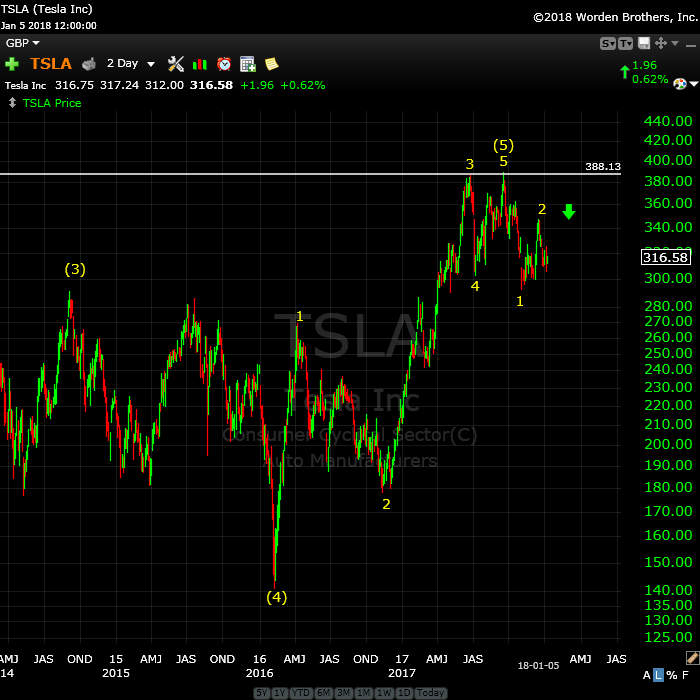Click the orange TSLA ticker symbol
Screen dimensions: 700x700
51,64
